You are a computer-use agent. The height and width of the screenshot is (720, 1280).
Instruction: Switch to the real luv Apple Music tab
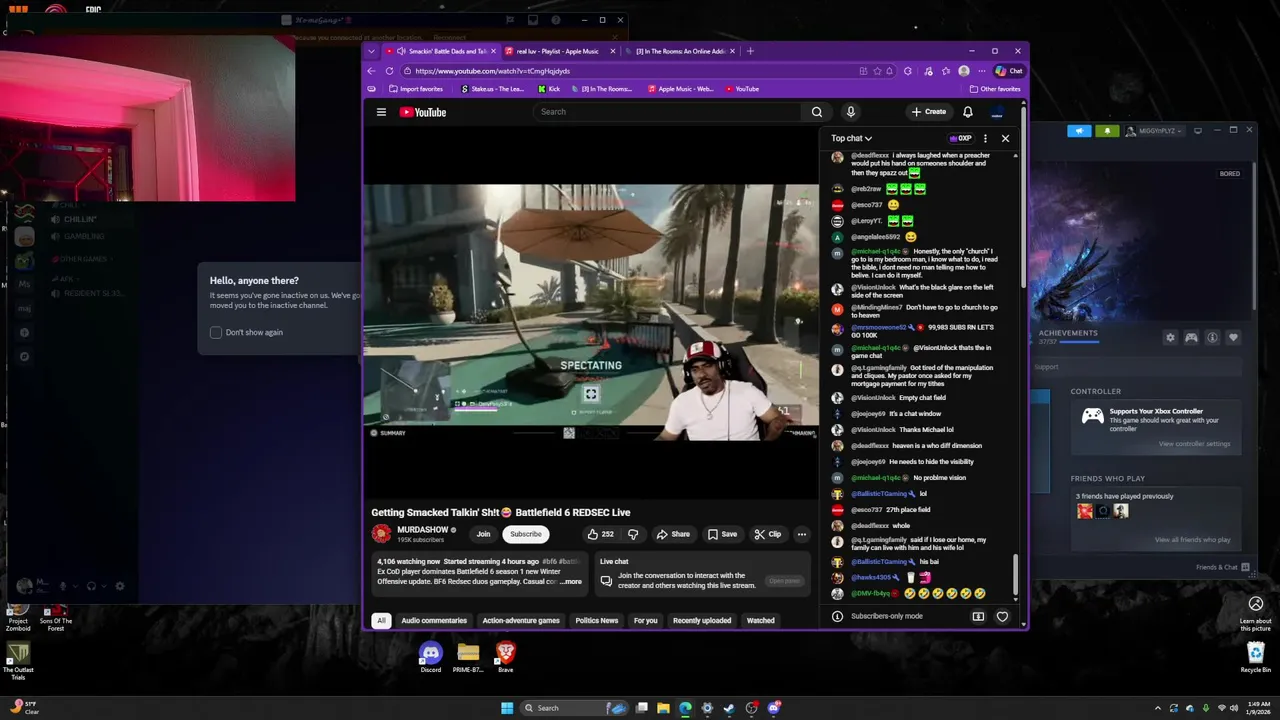(558, 51)
